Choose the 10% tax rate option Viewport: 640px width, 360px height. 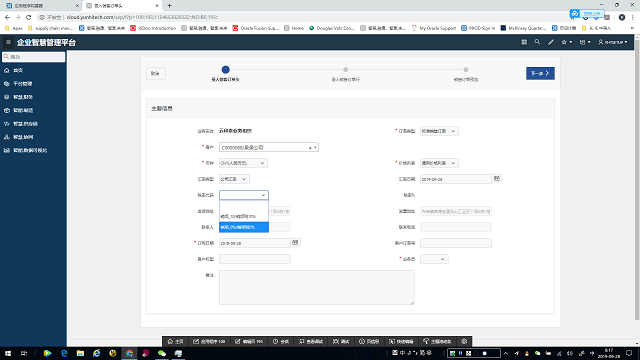click(x=244, y=216)
